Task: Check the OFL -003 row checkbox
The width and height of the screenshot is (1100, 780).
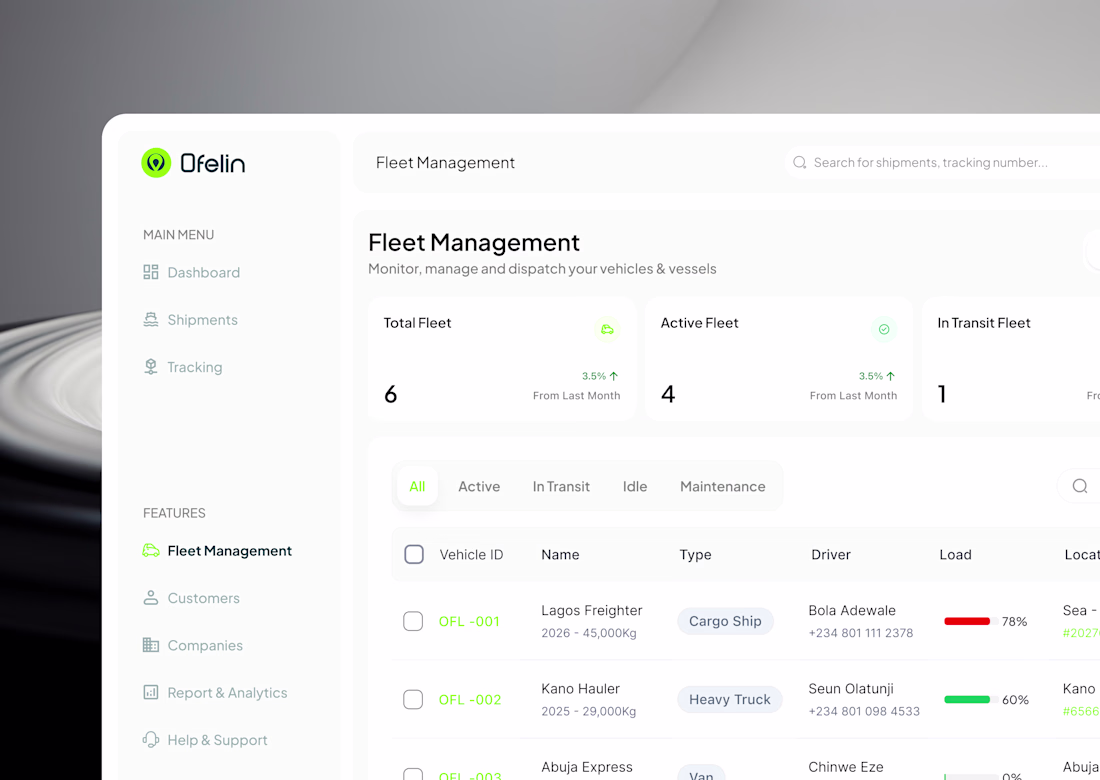Action: click(x=413, y=774)
